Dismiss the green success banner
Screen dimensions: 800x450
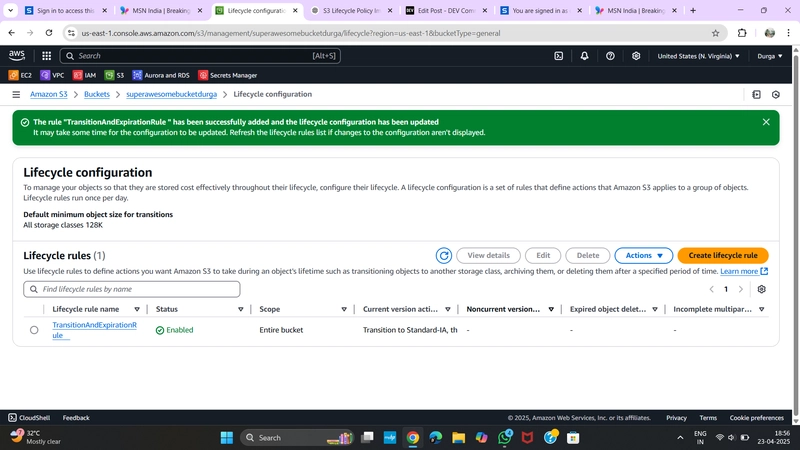point(766,122)
